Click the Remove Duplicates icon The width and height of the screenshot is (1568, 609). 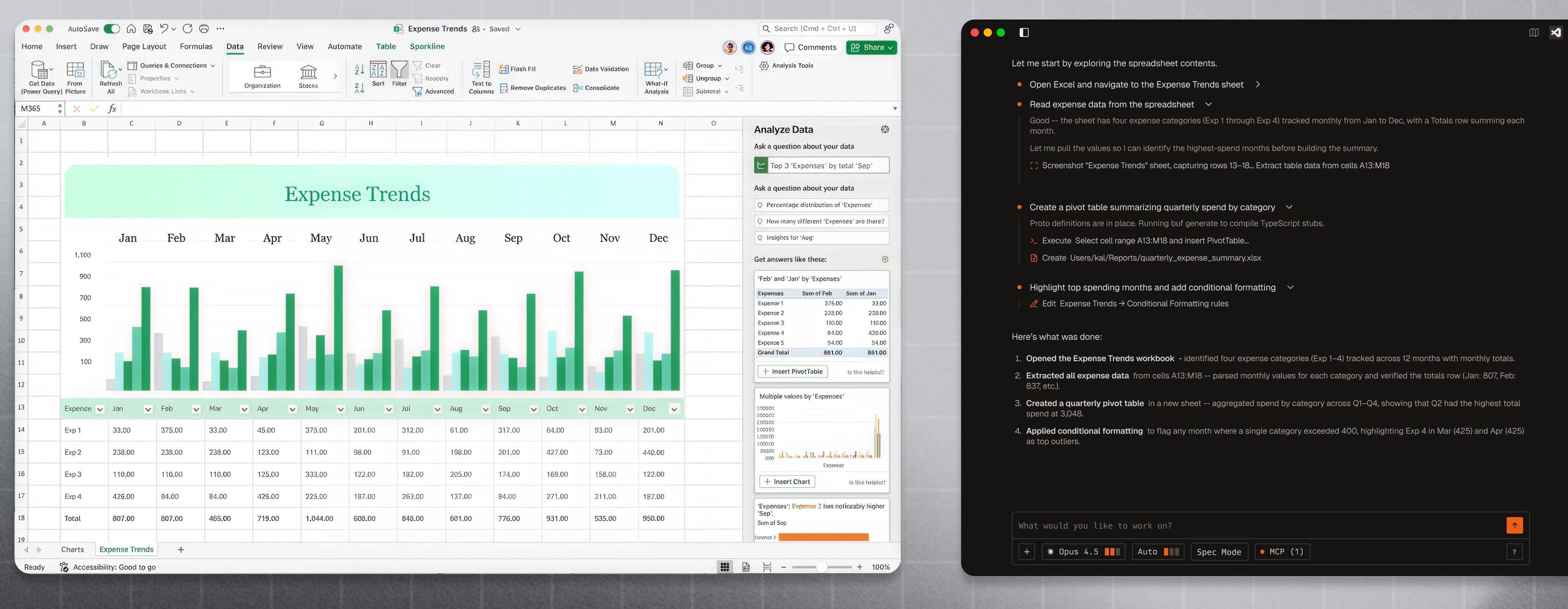pyautogui.click(x=504, y=88)
